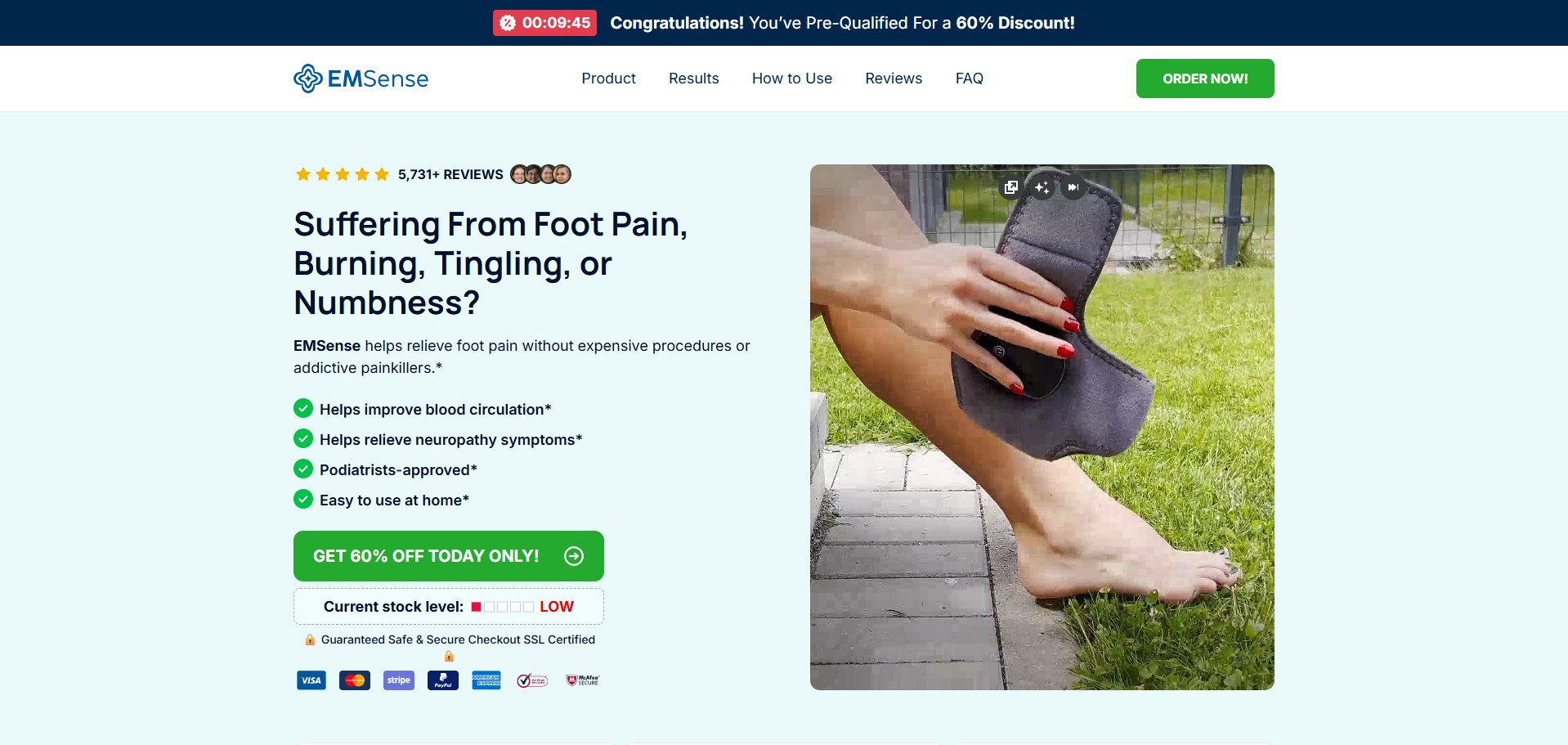The image size is (1568, 745).
Task: Skip forward using the video overlay icon
Action: (1073, 187)
